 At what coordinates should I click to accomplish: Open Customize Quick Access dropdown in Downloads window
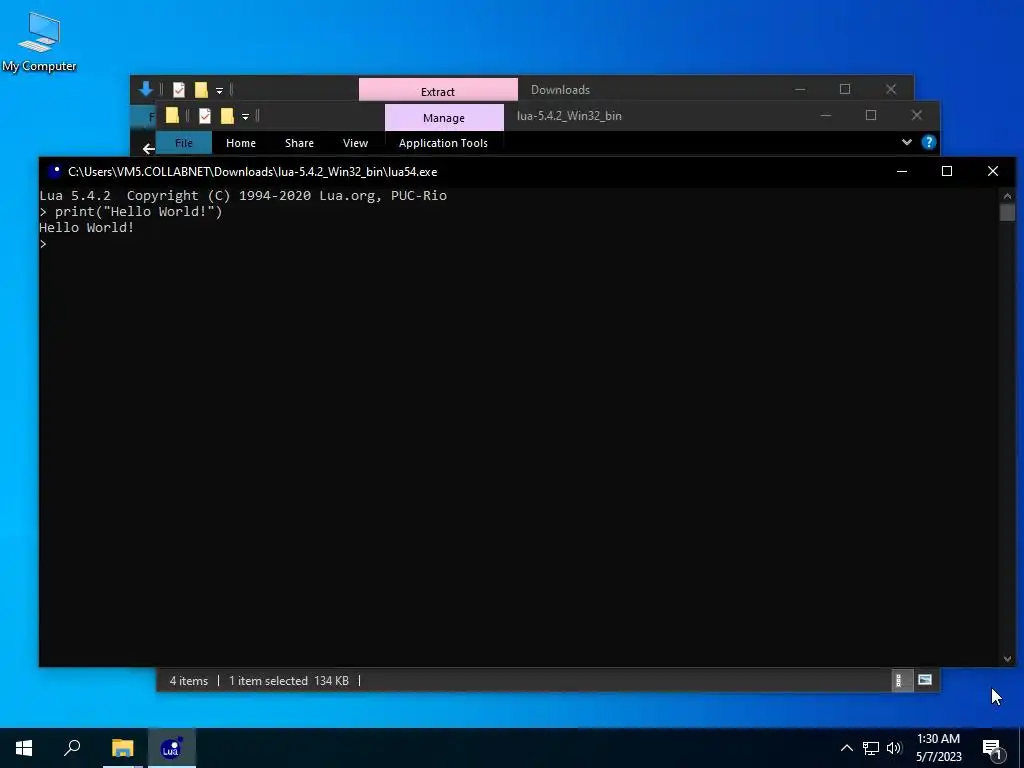click(x=219, y=90)
